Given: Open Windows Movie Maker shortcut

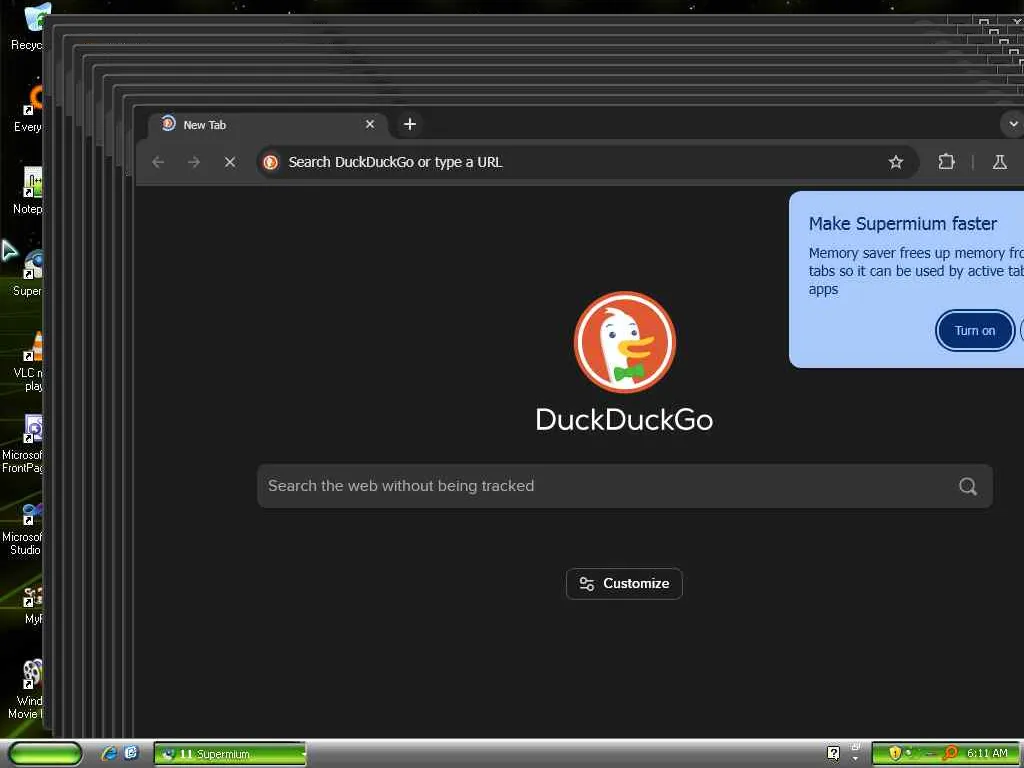Looking at the screenshot, I should 26,688.
